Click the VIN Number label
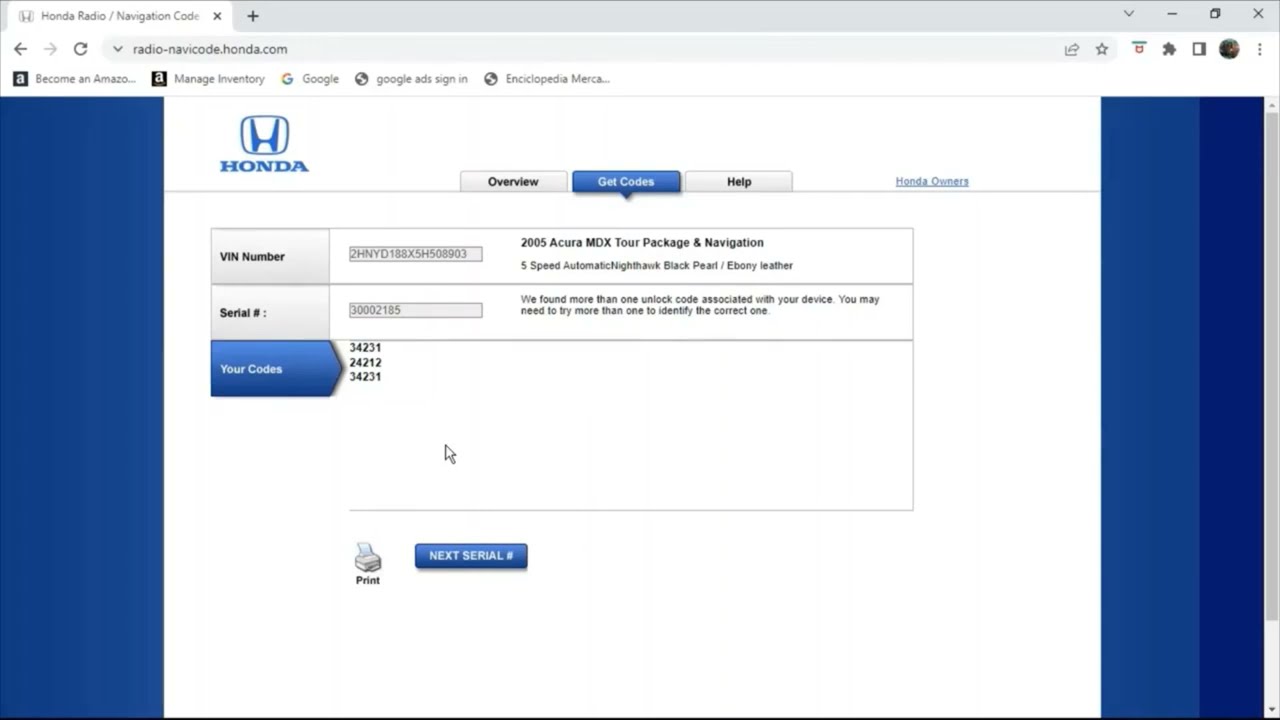Image resolution: width=1280 pixels, height=720 pixels. (252, 257)
